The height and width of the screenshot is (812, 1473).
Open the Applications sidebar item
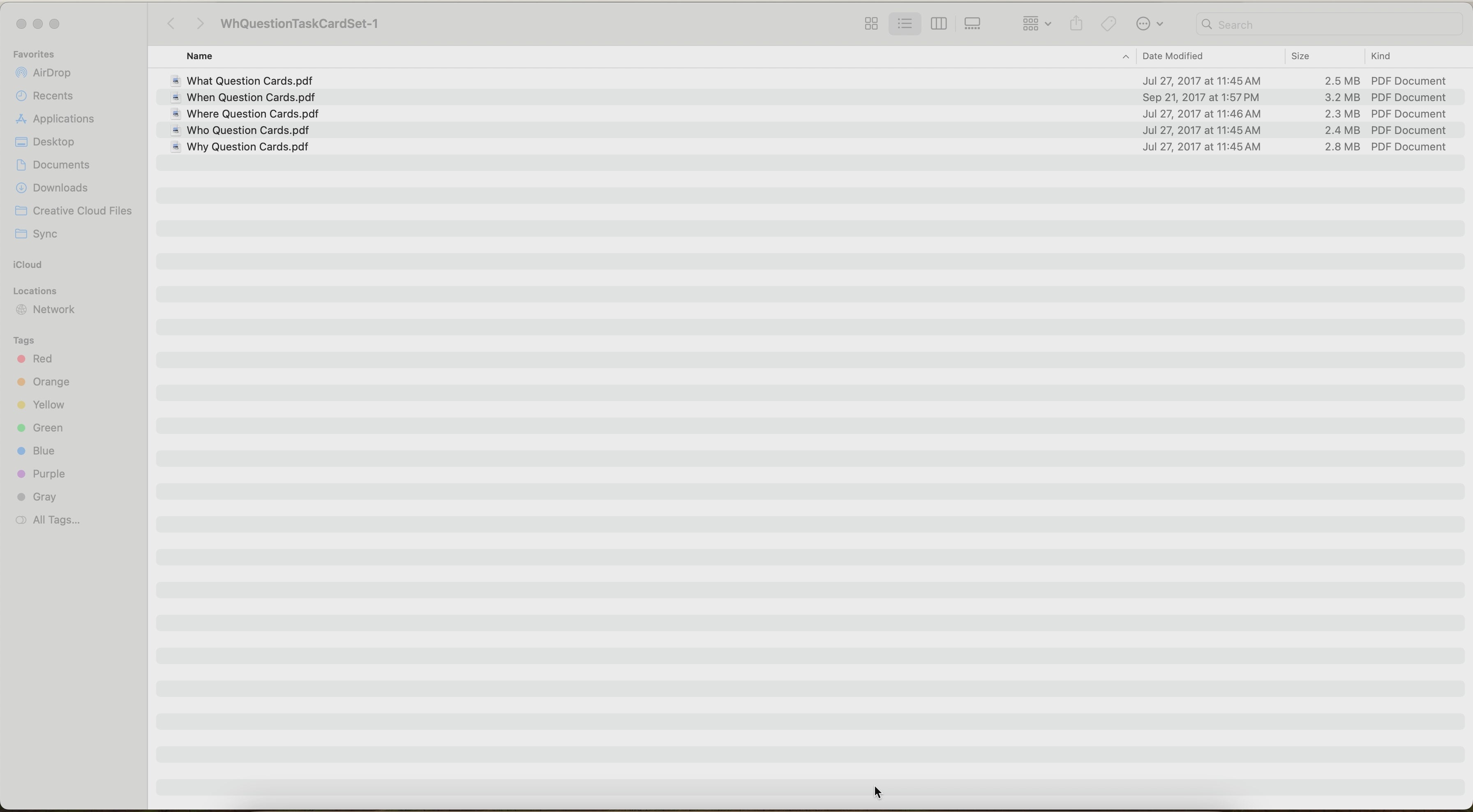click(x=63, y=119)
